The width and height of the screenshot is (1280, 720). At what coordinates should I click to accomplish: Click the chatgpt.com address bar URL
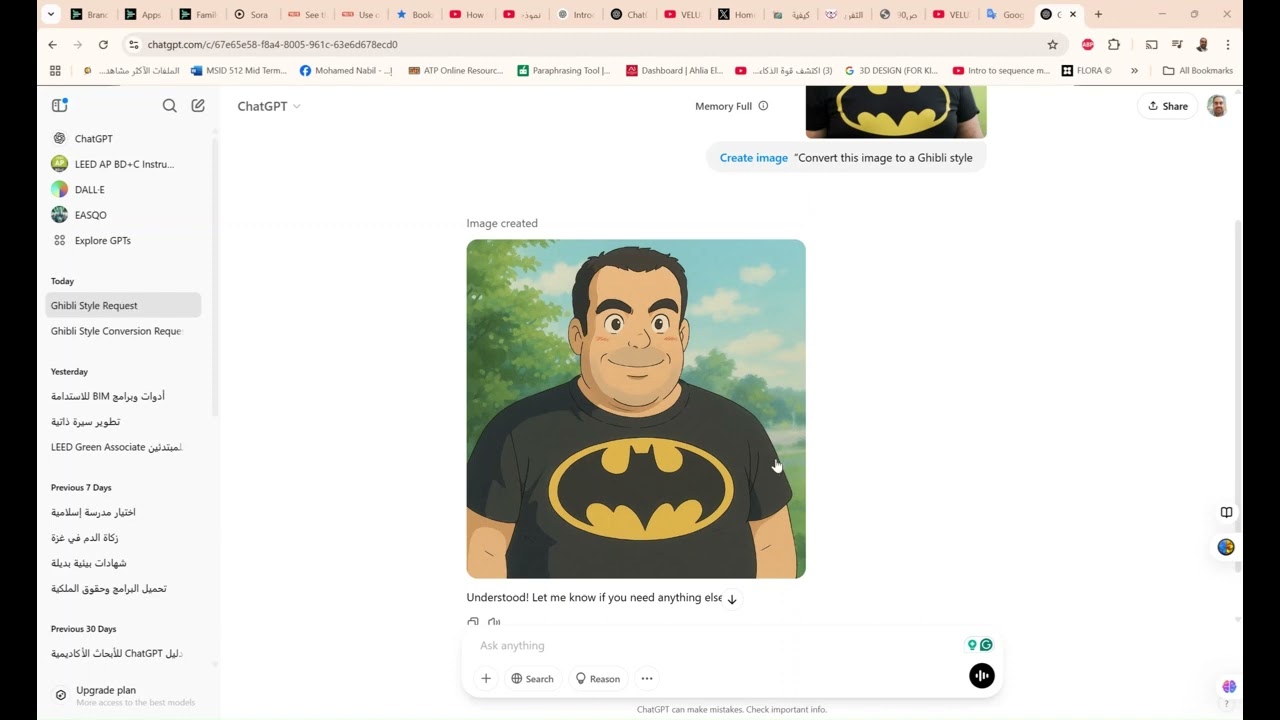[272, 45]
